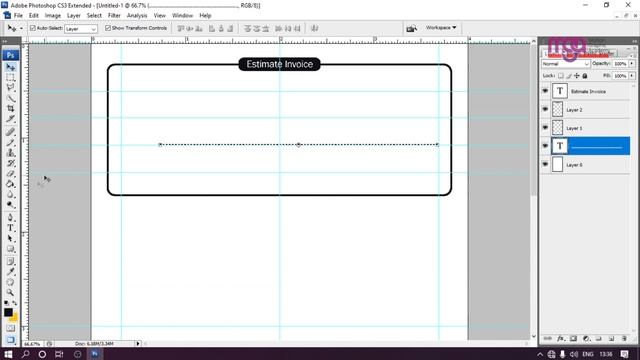
Task: Swap foreground and background colors
Action: pos(15,303)
